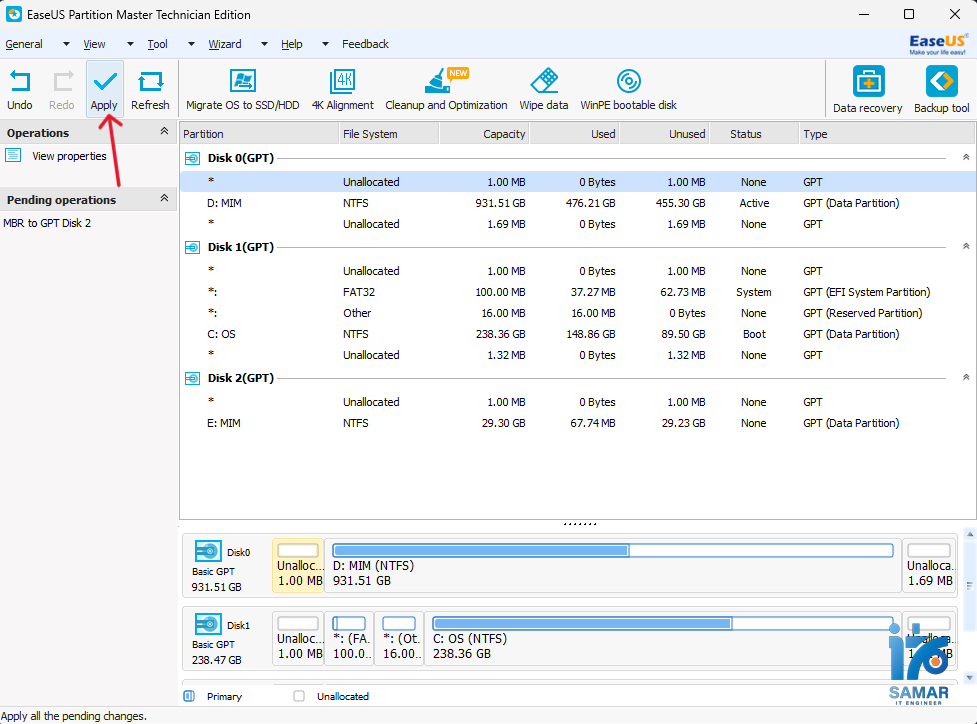Click the View properties link
This screenshot has width=977, height=724.
click(x=71, y=155)
